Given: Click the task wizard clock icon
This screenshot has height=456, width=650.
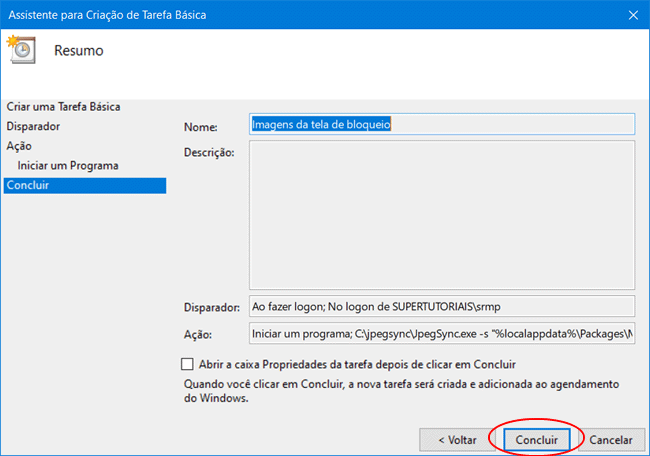Looking at the screenshot, I should (x=20, y=49).
